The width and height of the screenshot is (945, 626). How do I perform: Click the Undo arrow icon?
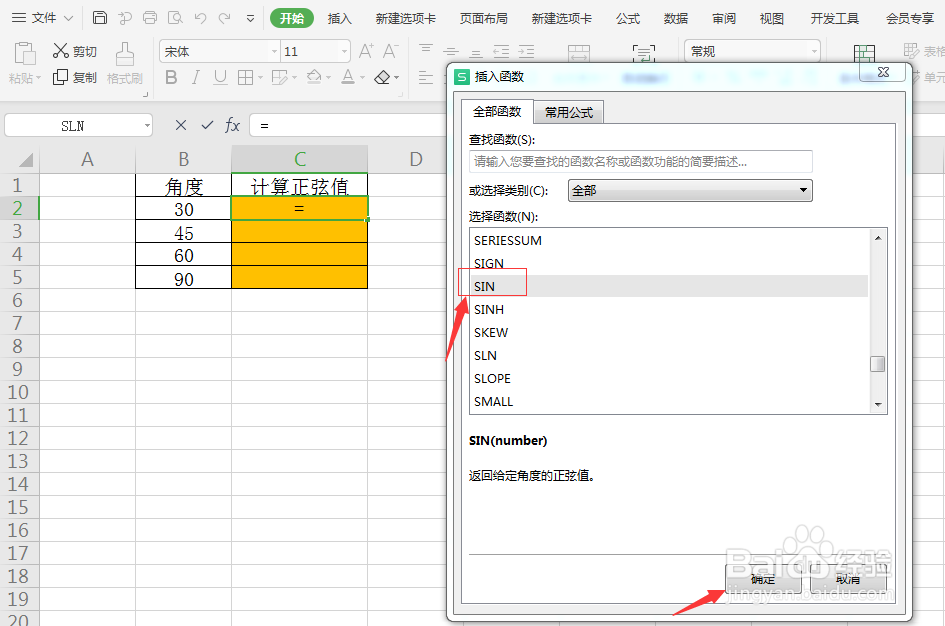tap(201, 18)
